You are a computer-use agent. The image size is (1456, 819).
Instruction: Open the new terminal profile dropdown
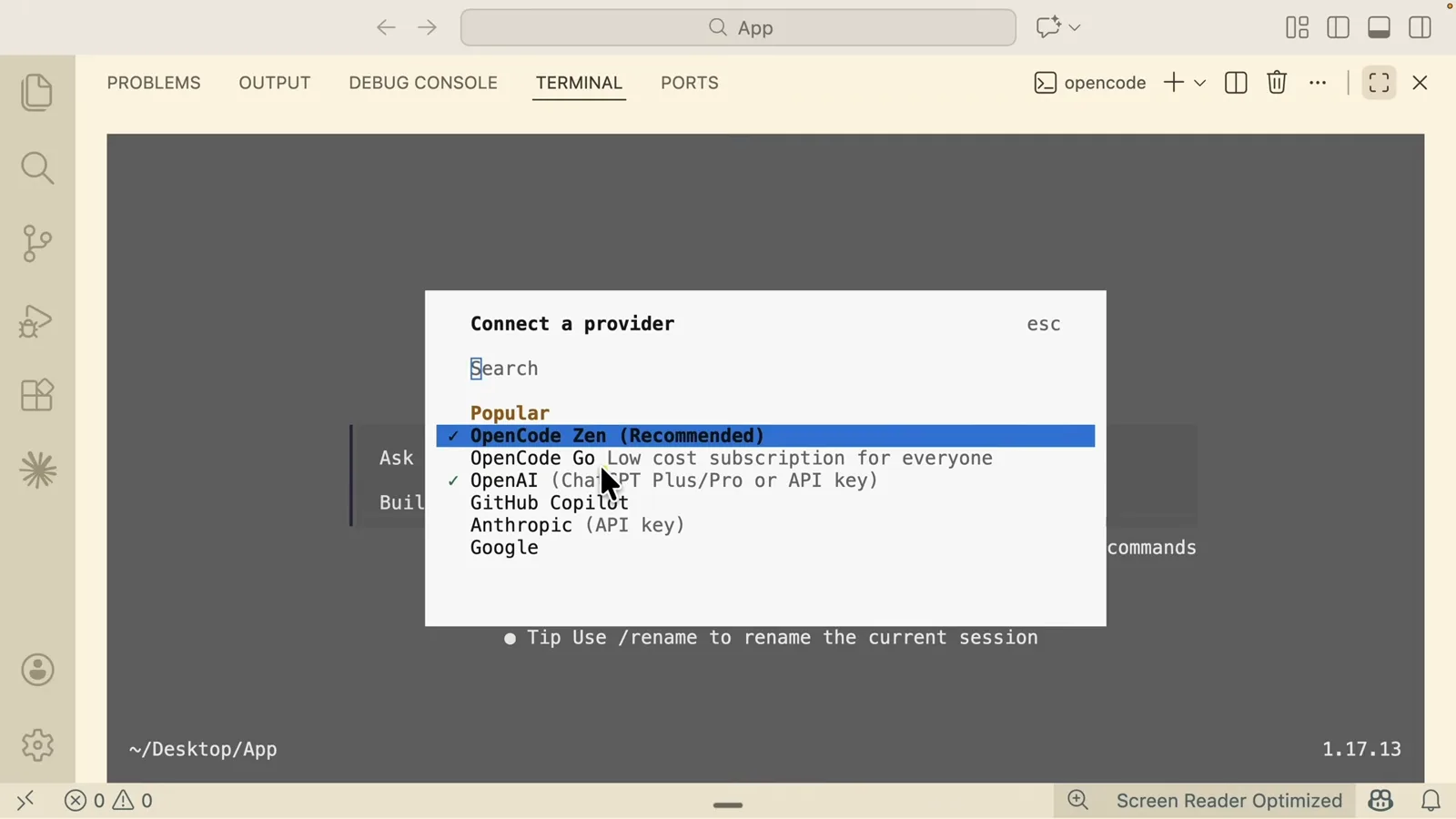[x=1200, y=83]
